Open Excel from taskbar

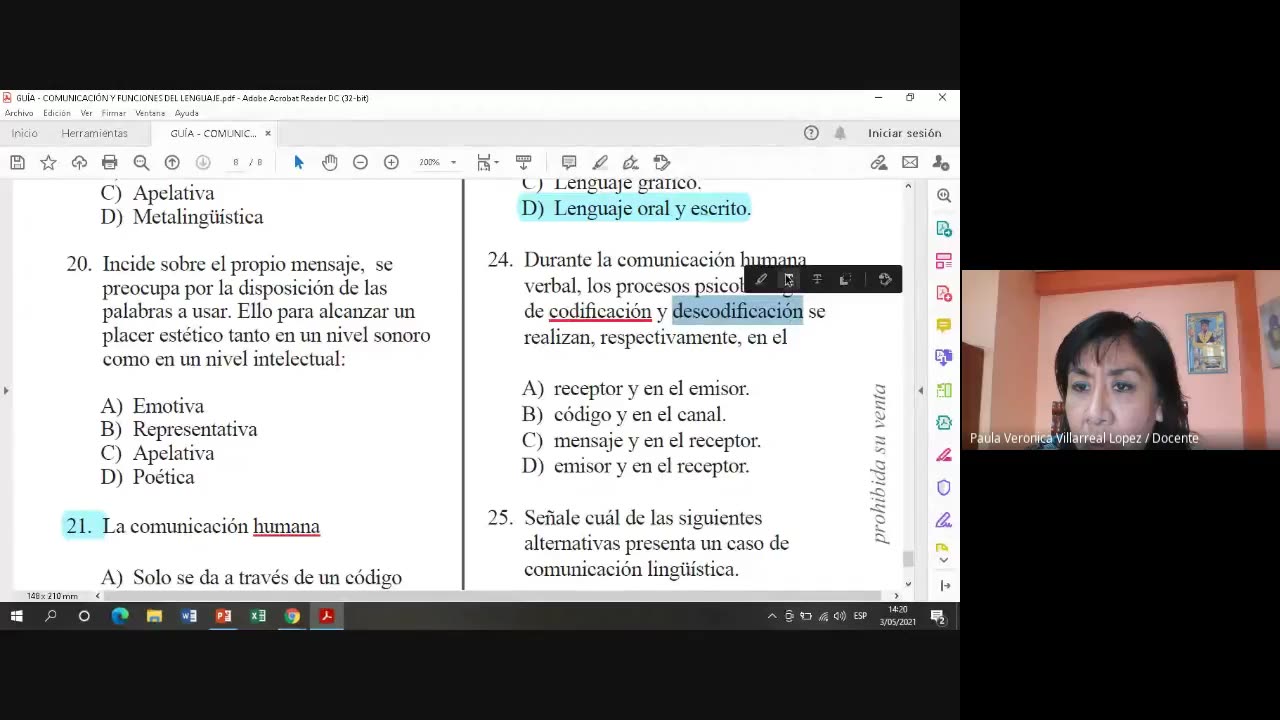tap(258, 616)
